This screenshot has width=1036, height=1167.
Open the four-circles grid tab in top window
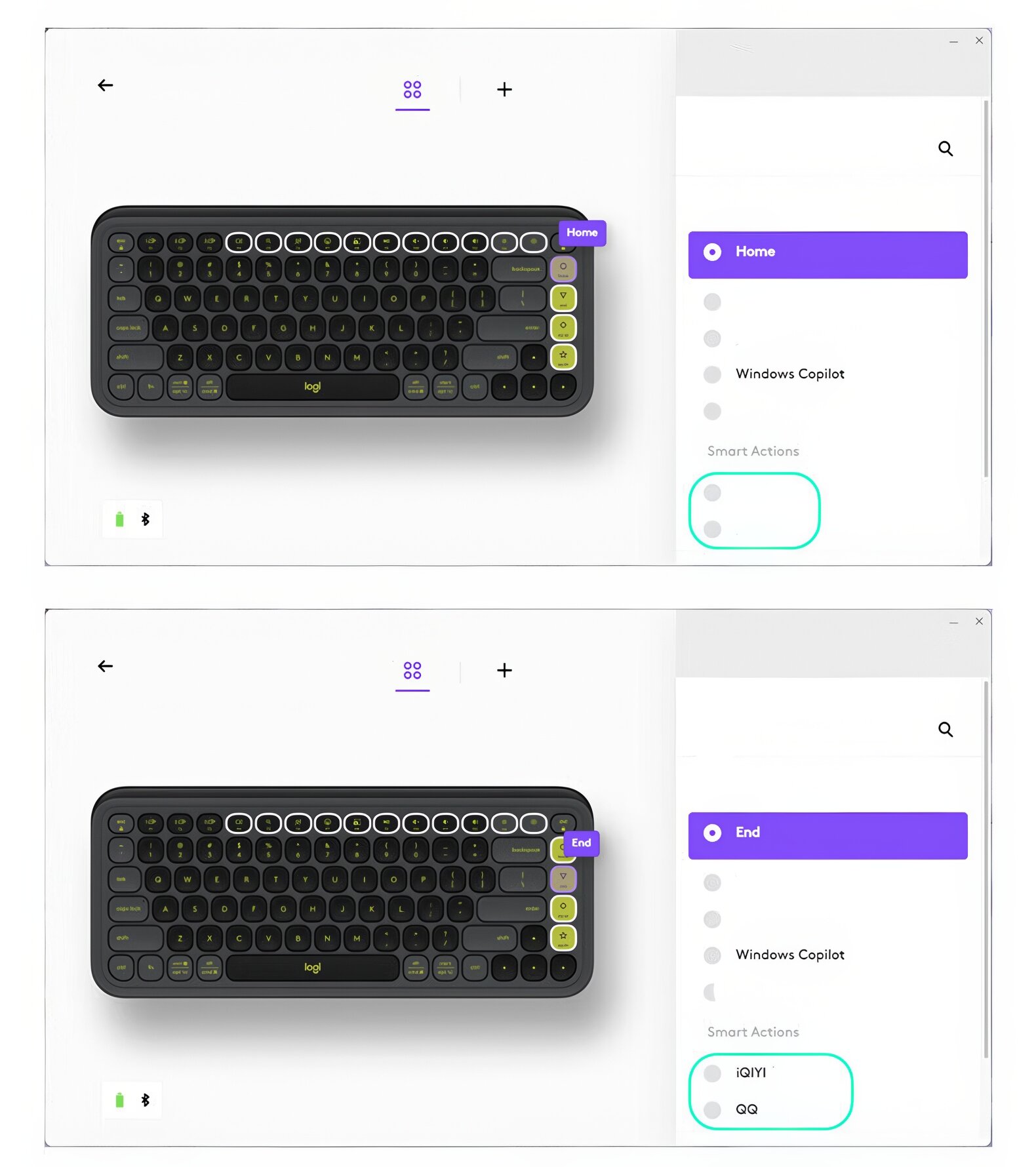pyautogui.click(x=412, y=90)
